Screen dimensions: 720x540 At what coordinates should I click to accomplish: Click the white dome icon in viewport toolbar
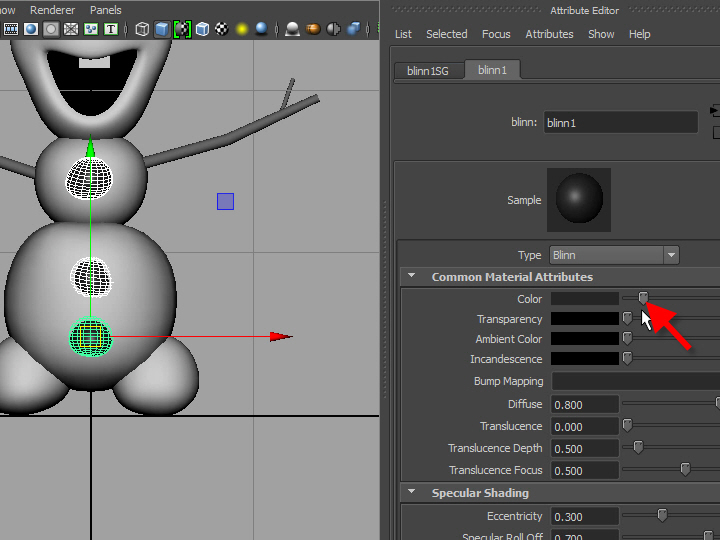[x=292, y=30]
